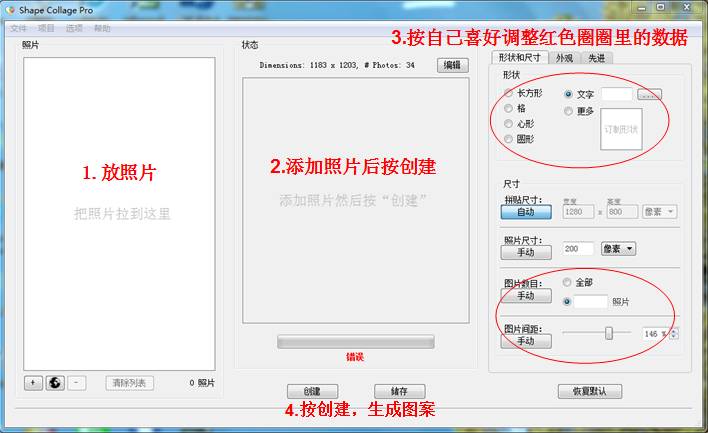This screenshot has height=433, width=708.
Task: Maximize the Shape Collage Pro window
Action: tap(661, 7)
